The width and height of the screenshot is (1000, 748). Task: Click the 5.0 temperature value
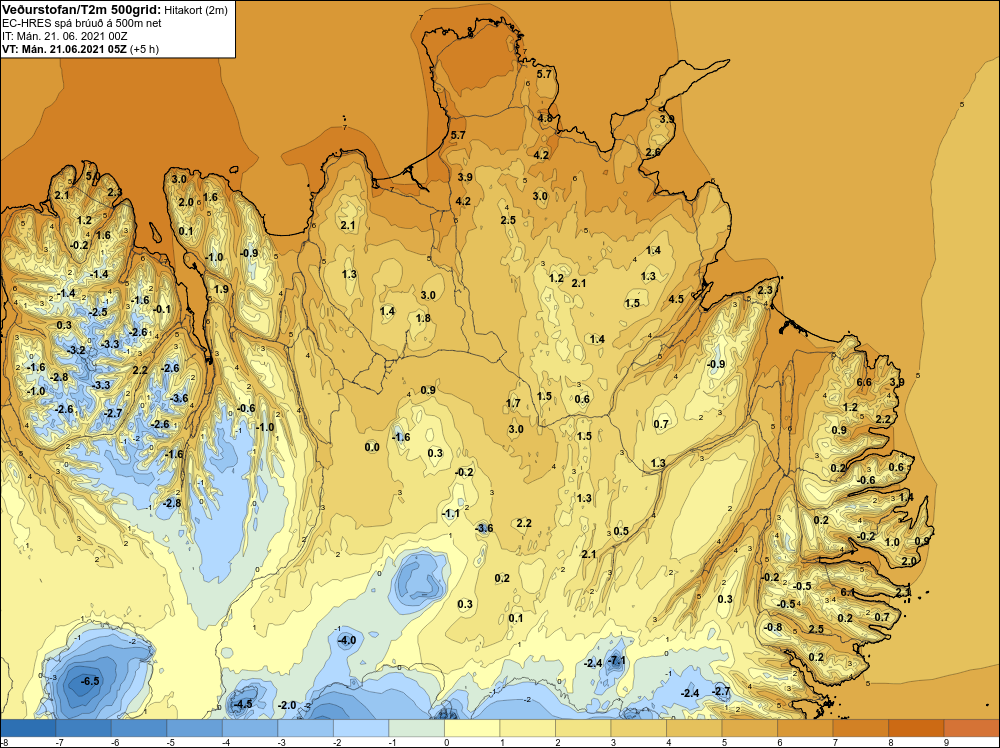[x=92, y=176]
